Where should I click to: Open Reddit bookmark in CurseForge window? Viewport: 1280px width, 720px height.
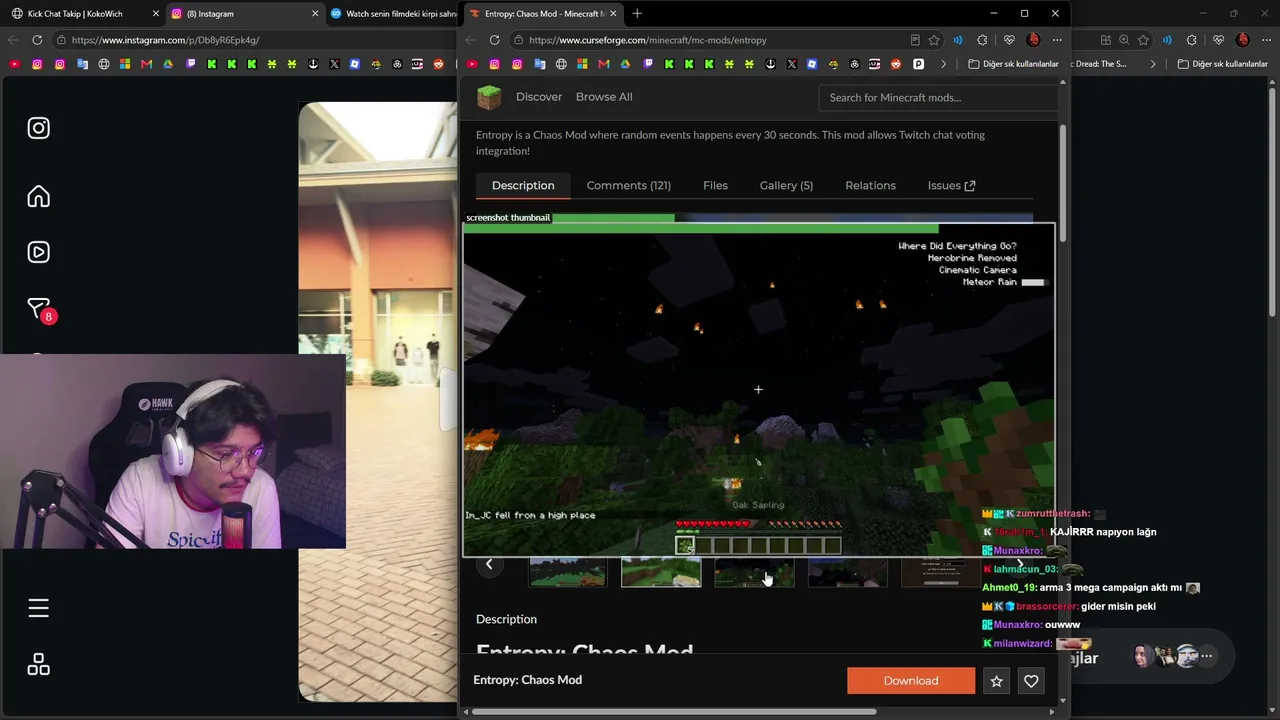(x=896, y=64)
